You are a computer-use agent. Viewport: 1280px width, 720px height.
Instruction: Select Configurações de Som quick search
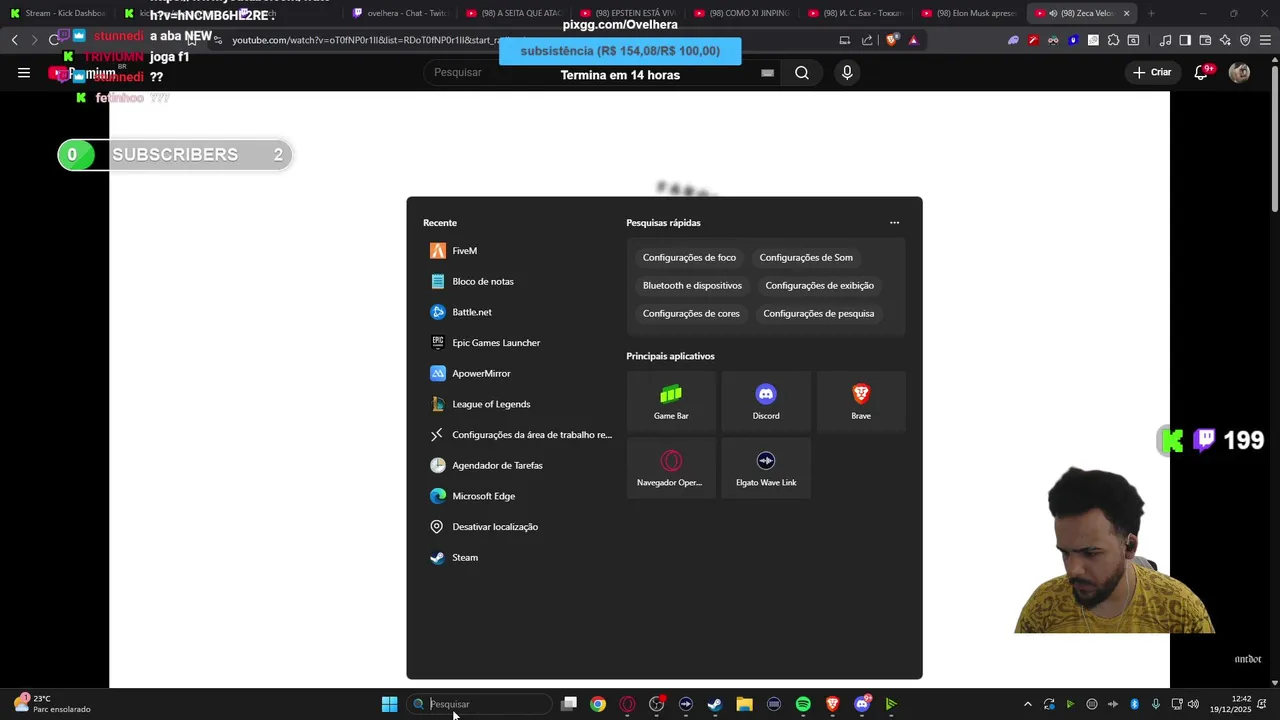coord(806,258)
